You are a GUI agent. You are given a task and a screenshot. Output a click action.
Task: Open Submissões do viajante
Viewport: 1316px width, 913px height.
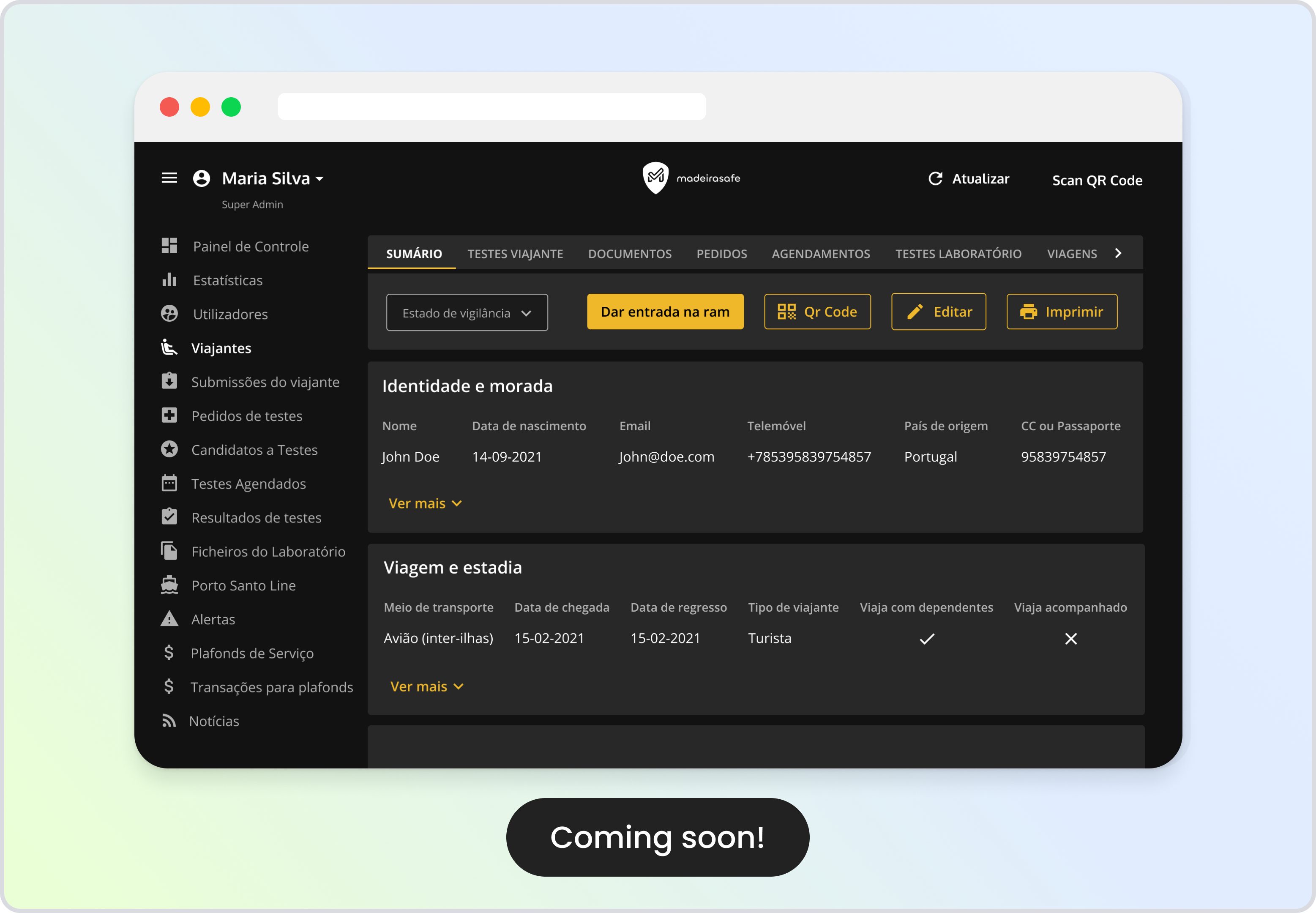coord(265,382)
